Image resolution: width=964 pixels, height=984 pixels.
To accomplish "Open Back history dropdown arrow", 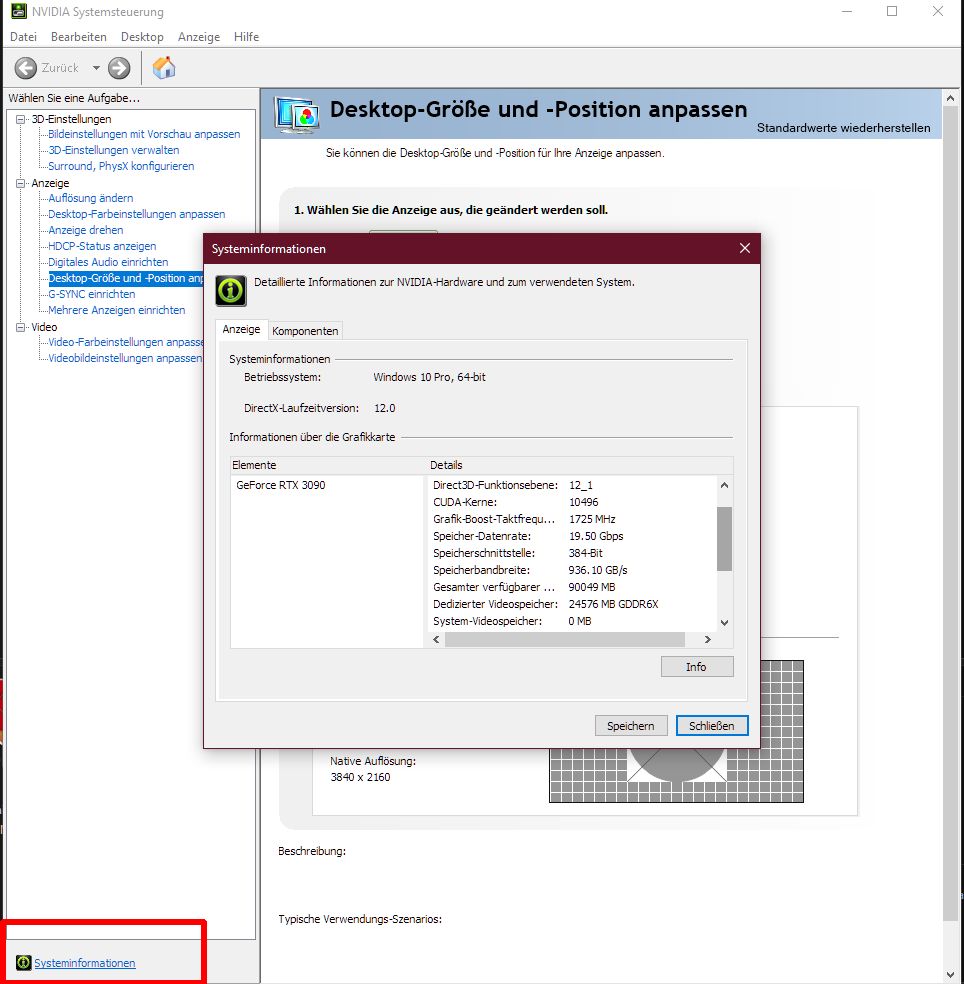I will 96,68.
